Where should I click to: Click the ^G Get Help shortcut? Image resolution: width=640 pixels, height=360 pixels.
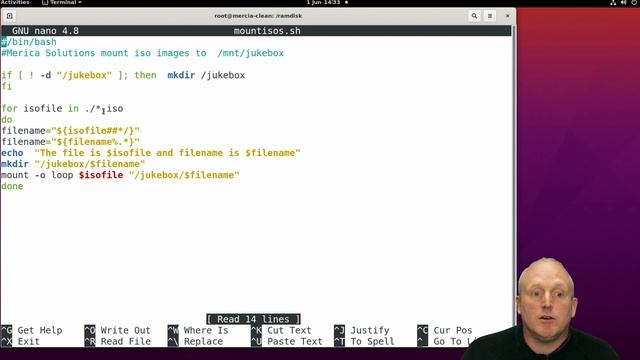pyautogui.click(x=32, y=330)
